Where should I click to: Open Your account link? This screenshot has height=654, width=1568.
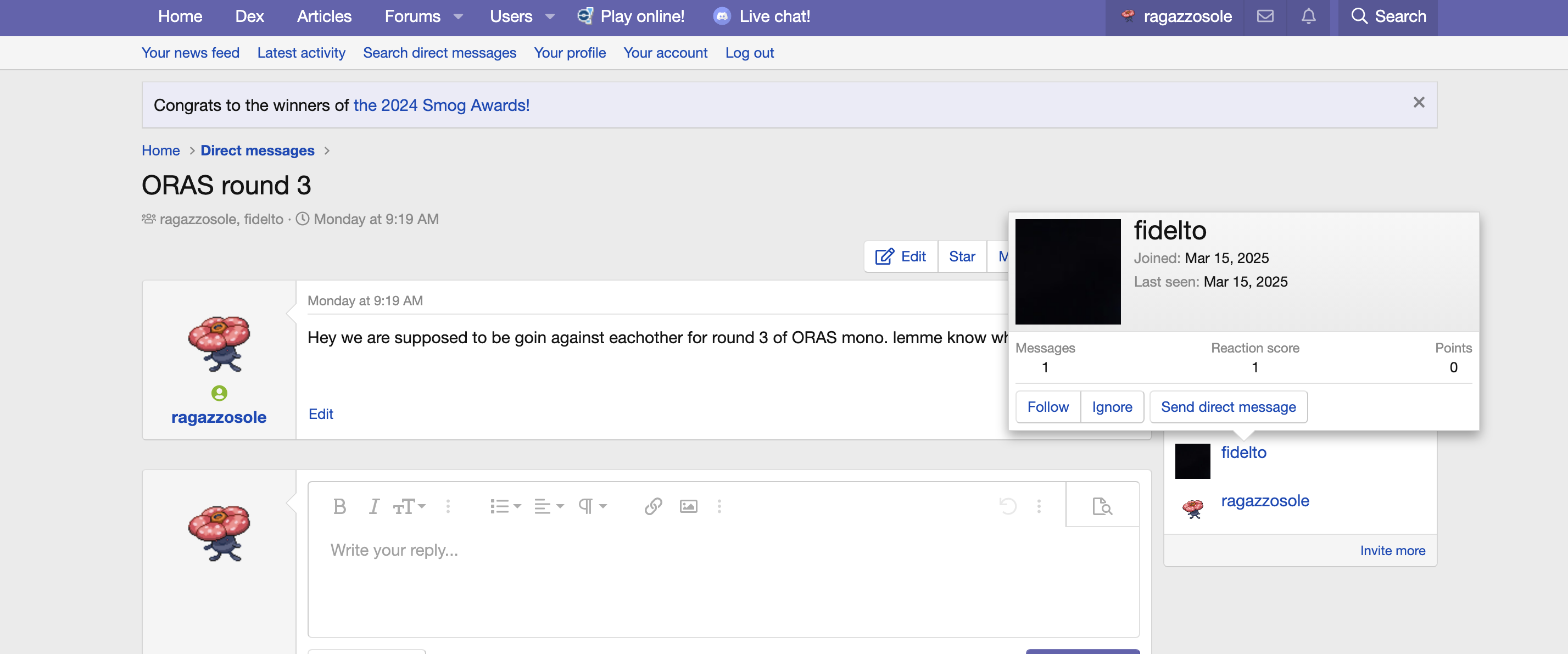point(665,53)
